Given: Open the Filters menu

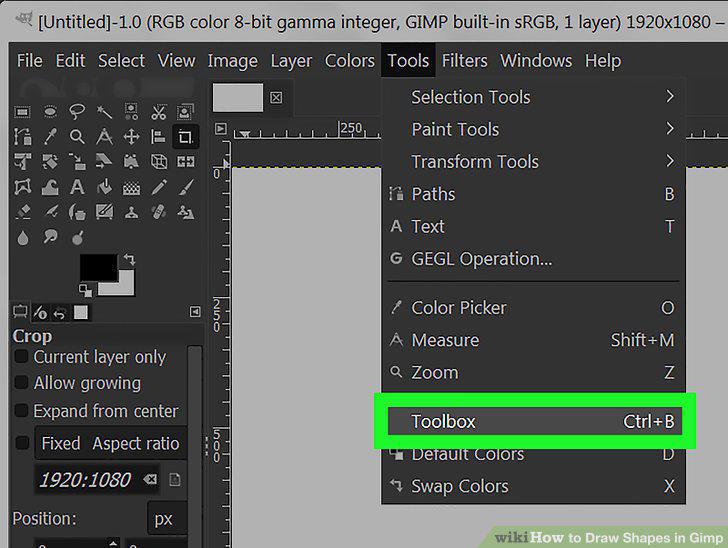Looking at the screenshot, I should pos(464,61).
